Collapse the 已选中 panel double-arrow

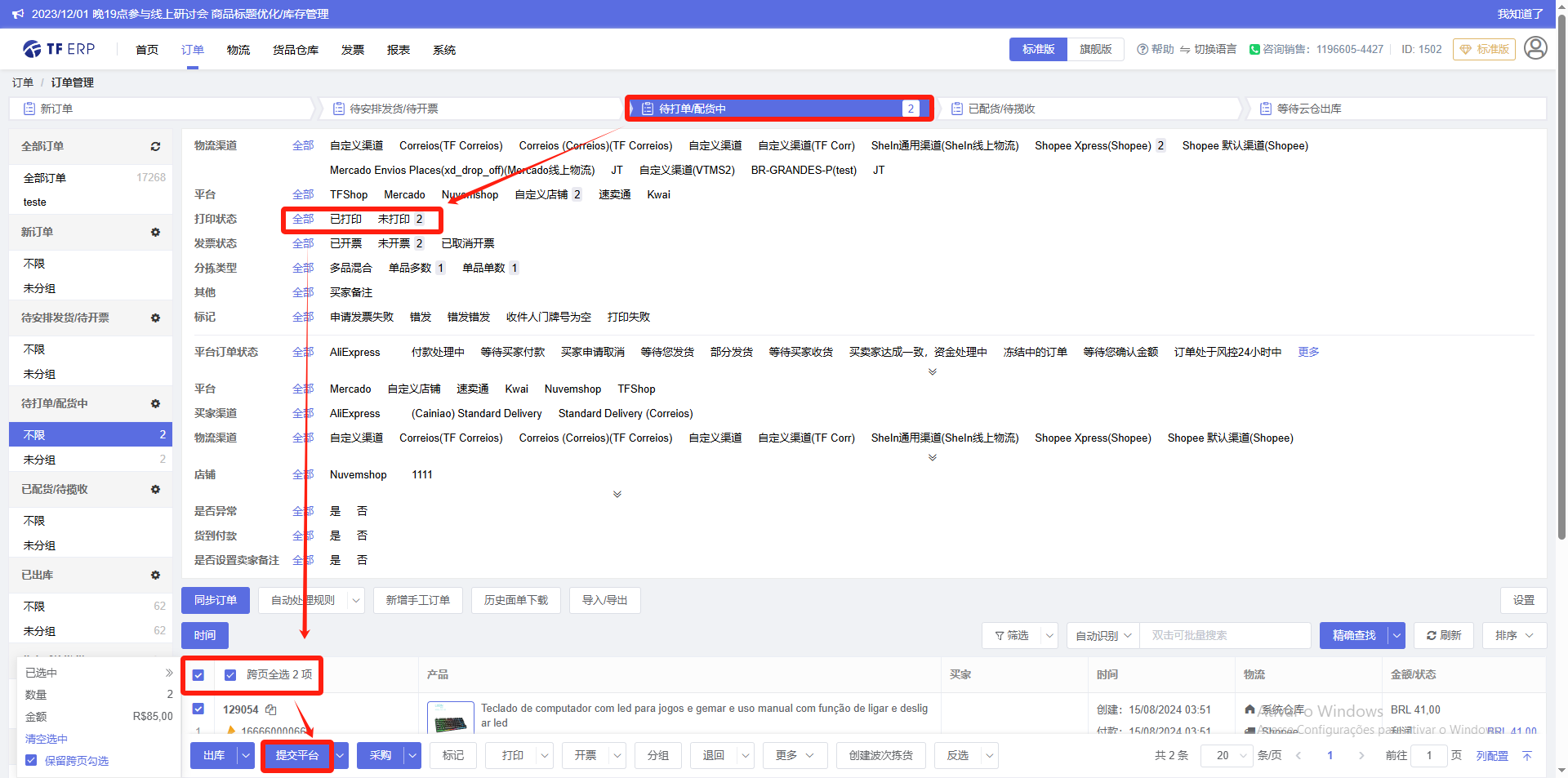169,673
